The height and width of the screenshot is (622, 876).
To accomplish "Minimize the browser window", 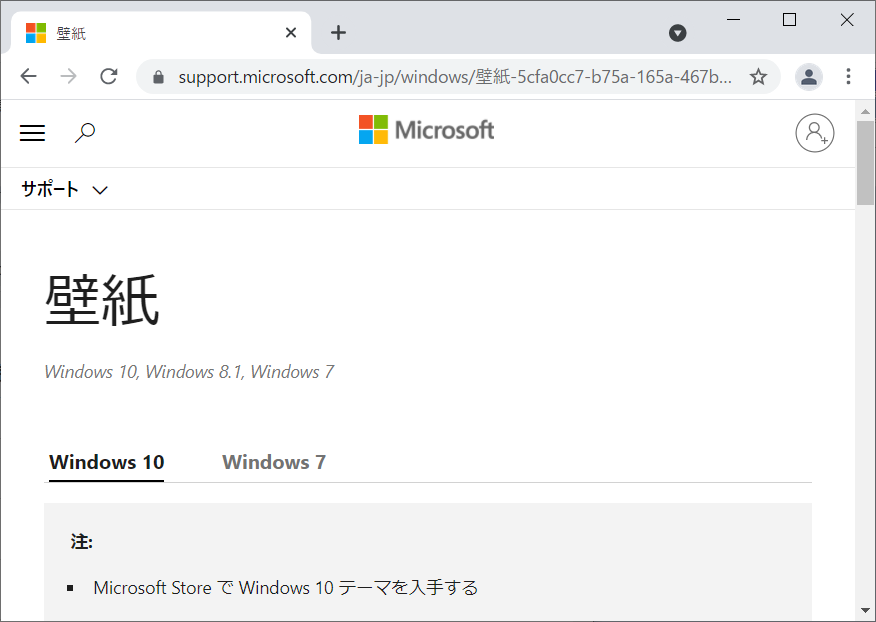I will [733, 20].
